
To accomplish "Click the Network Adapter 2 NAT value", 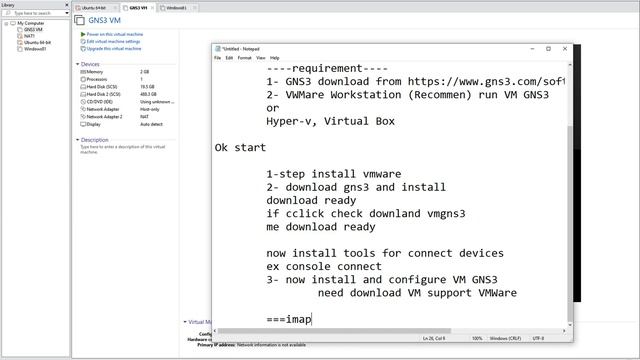I will pyautogui.click(x=144, y=117).
